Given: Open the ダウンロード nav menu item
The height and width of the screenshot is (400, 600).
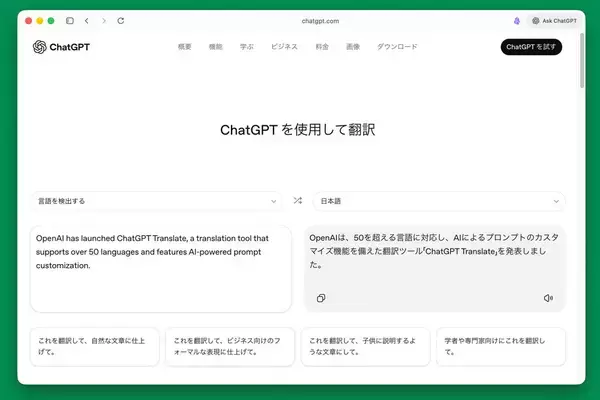Looking at the screenshot, I should pyautogui.click(x=397, y=47).
